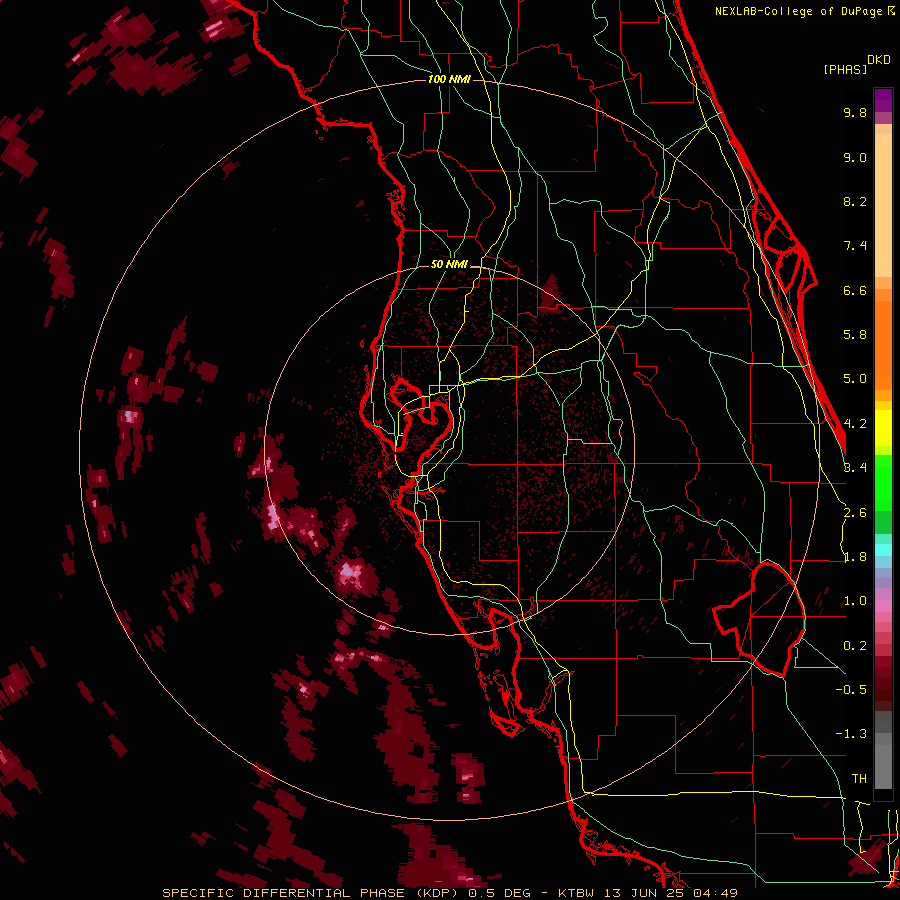Select the -1.3 scale value
Screen dimensions: 900x900
(x=851, y=734)
